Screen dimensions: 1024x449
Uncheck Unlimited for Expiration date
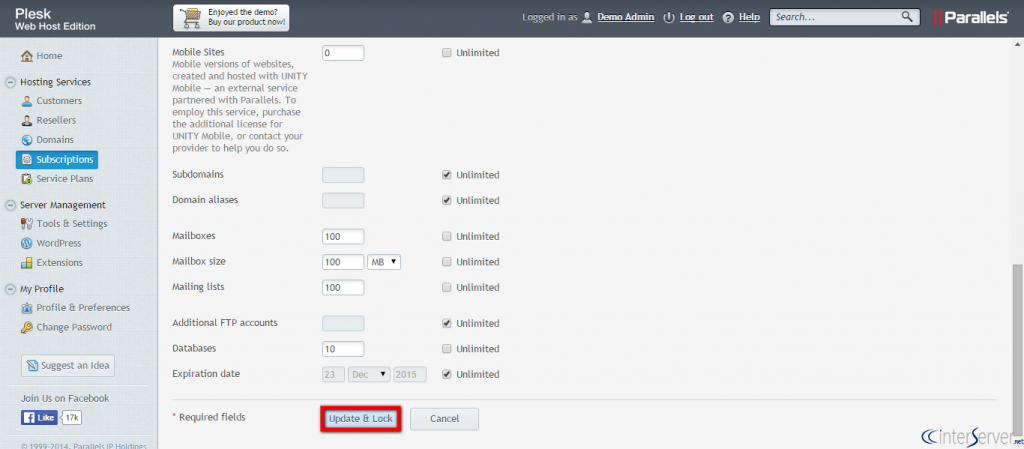tap(447, 375)
